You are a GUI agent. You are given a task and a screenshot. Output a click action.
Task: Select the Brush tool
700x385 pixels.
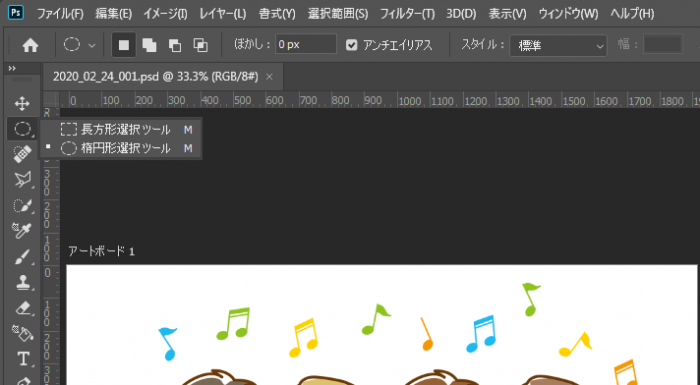22,257
